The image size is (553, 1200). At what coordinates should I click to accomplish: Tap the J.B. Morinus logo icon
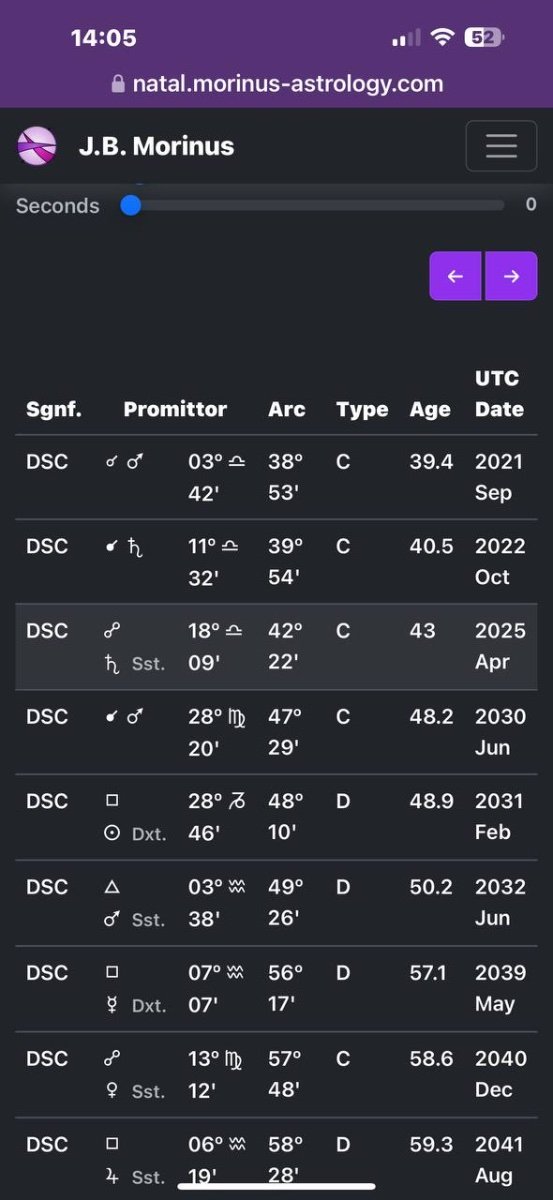point(37,146)
